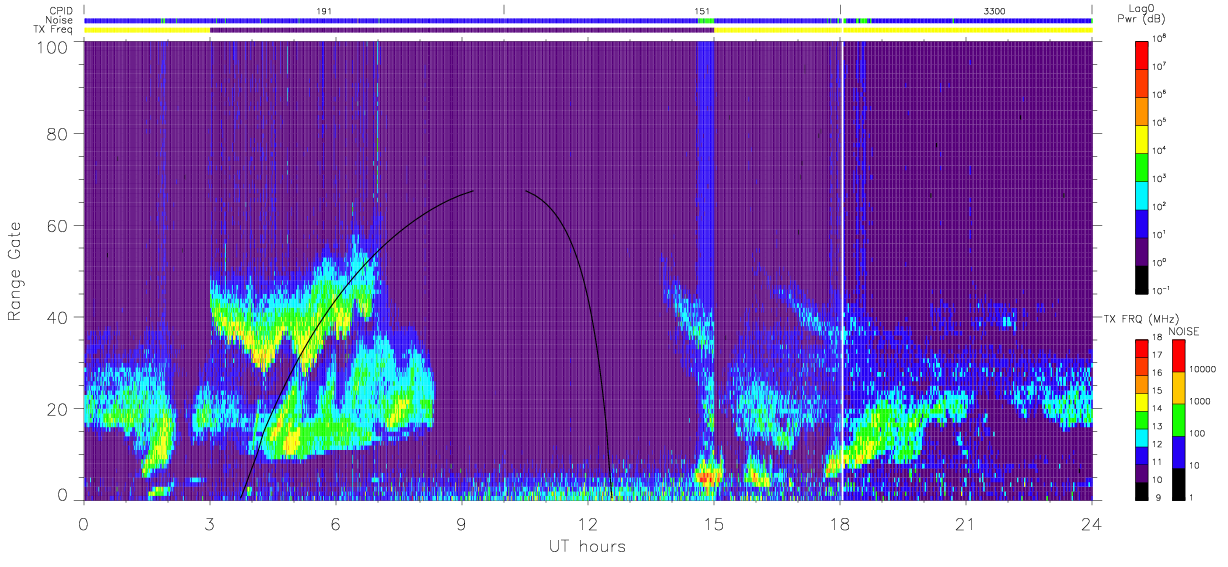Image resolution: width=1228 pixels, height=567 pixels.
Task: Select the CPID value "3300"
Action: click(x=995, y=10)
